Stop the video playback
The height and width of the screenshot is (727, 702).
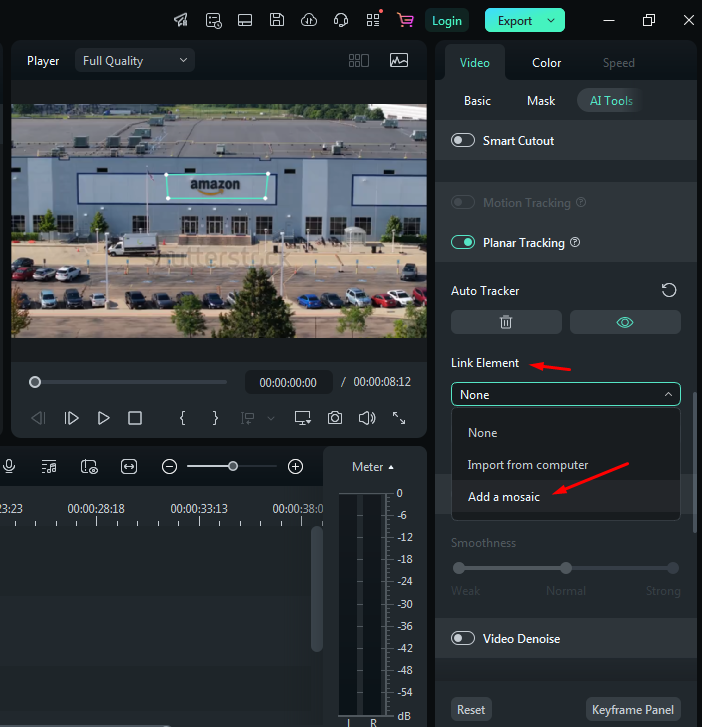pyautogui.click(x=135, y=418)
